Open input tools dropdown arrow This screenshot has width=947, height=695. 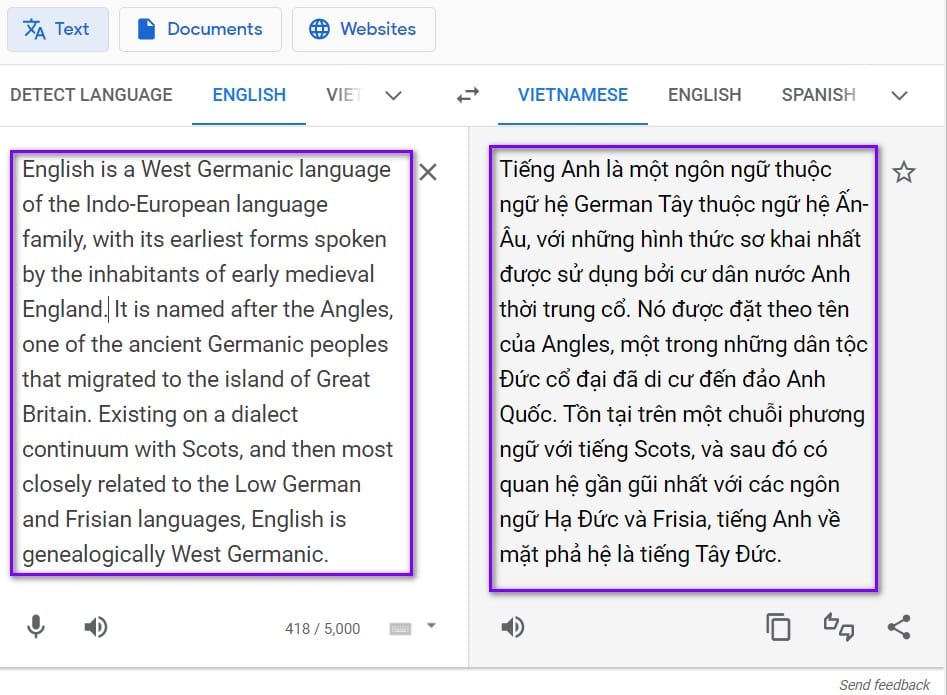point(431,626)
